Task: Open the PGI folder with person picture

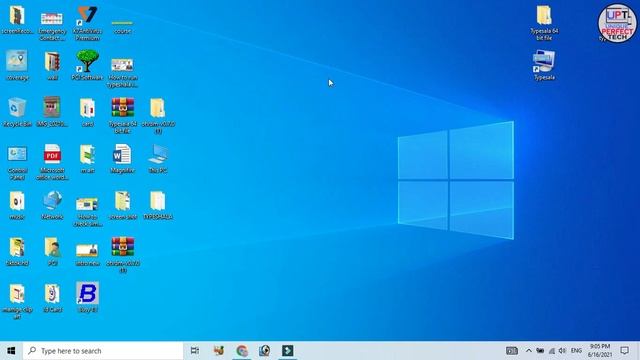Action: pyautogui.click(x=52, y=252)
